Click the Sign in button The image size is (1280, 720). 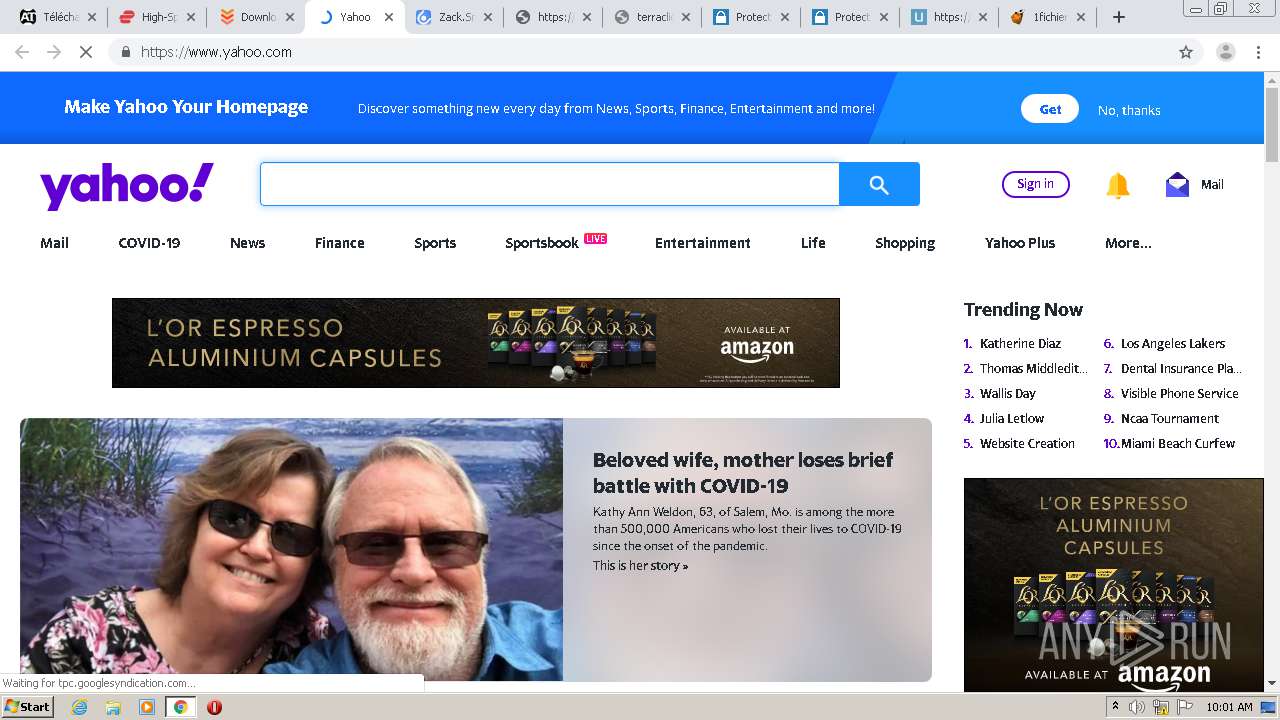(x=1035, y=184)
